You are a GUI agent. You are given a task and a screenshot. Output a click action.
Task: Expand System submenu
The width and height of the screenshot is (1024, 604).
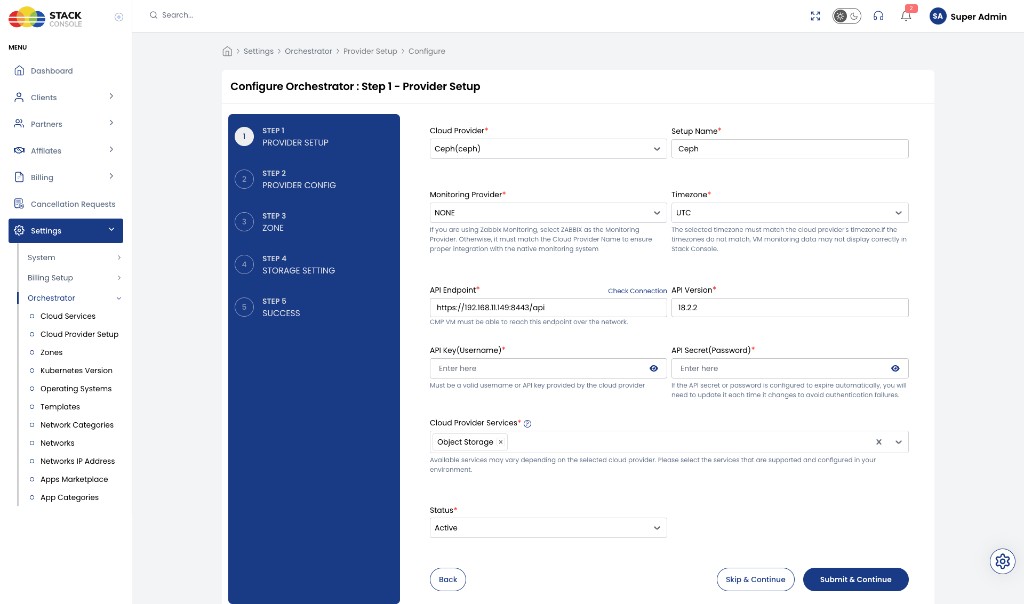pyautogui.click(x=119, y=258)
